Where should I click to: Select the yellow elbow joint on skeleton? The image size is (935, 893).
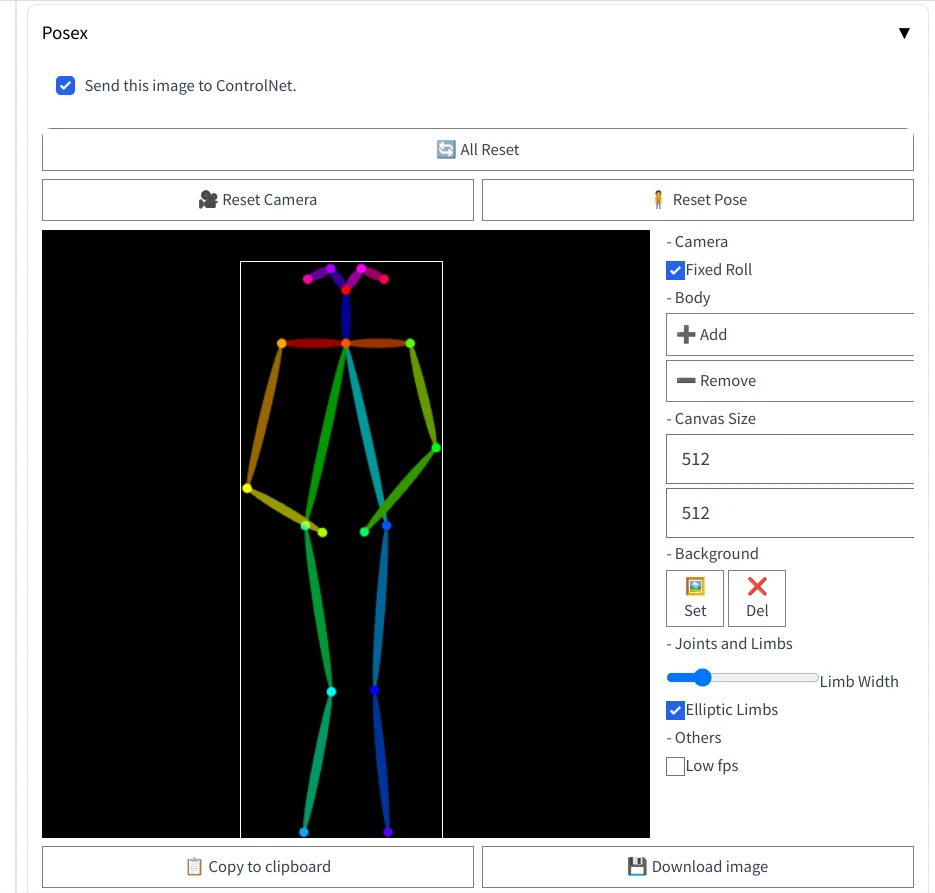click(x=247, y=488)
